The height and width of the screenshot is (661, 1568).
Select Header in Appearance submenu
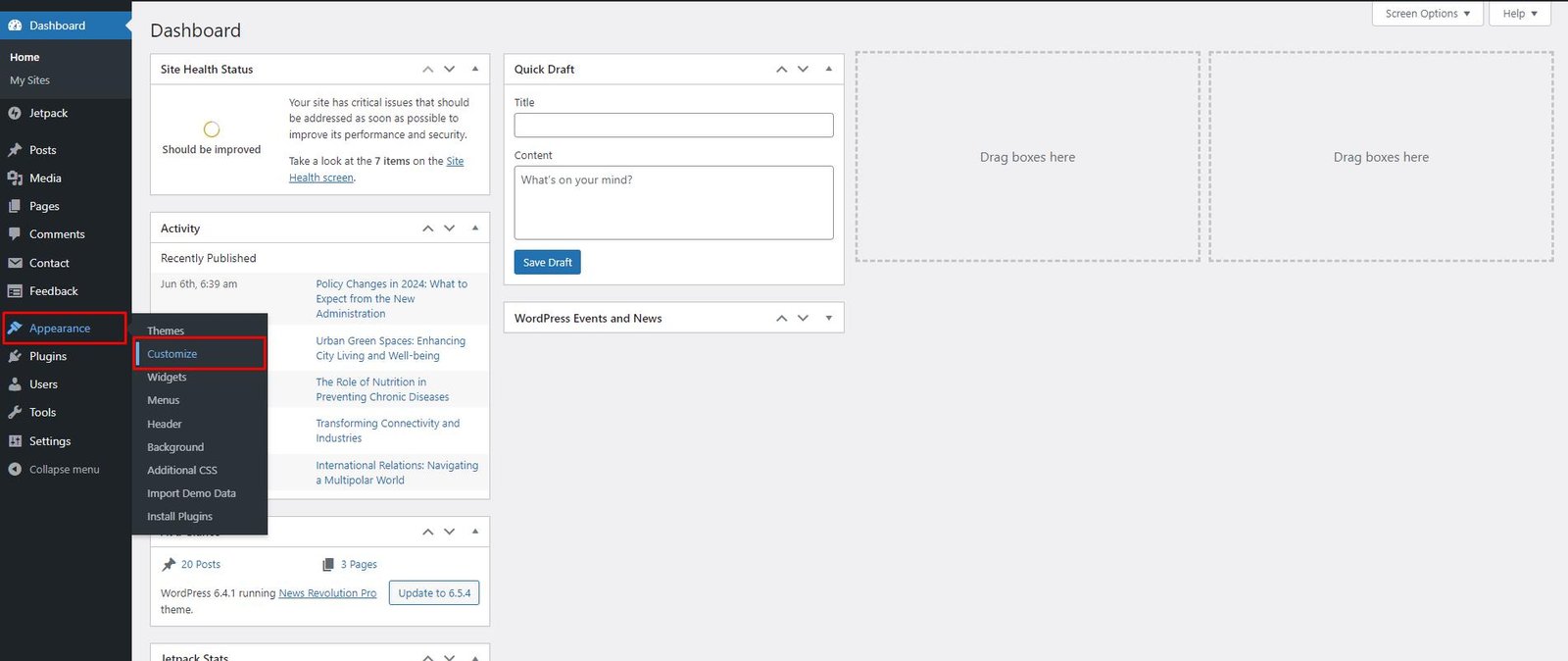tap(165, 425)
